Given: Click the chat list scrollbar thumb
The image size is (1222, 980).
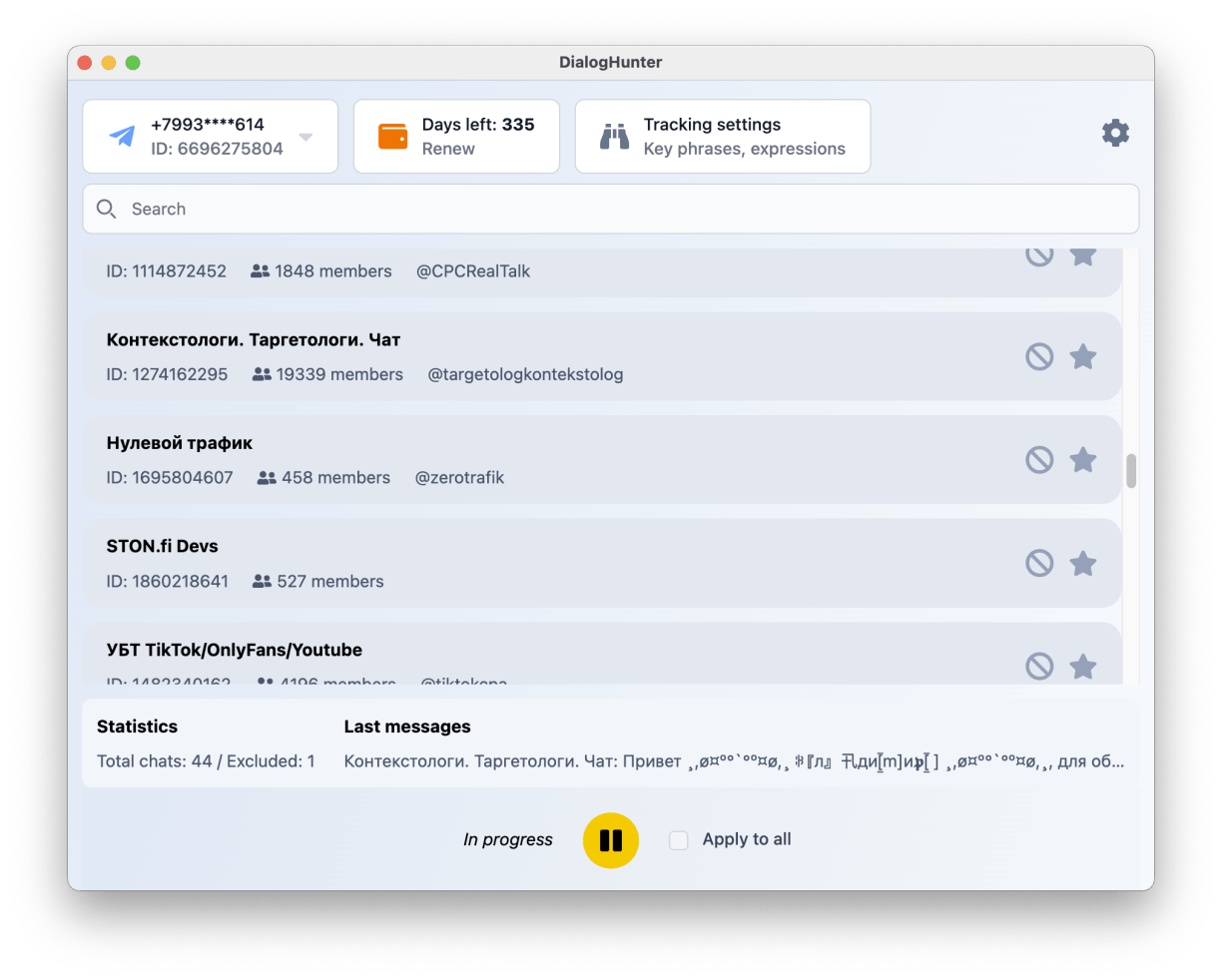Looking at the screenshot, I should click(1131, 471).
